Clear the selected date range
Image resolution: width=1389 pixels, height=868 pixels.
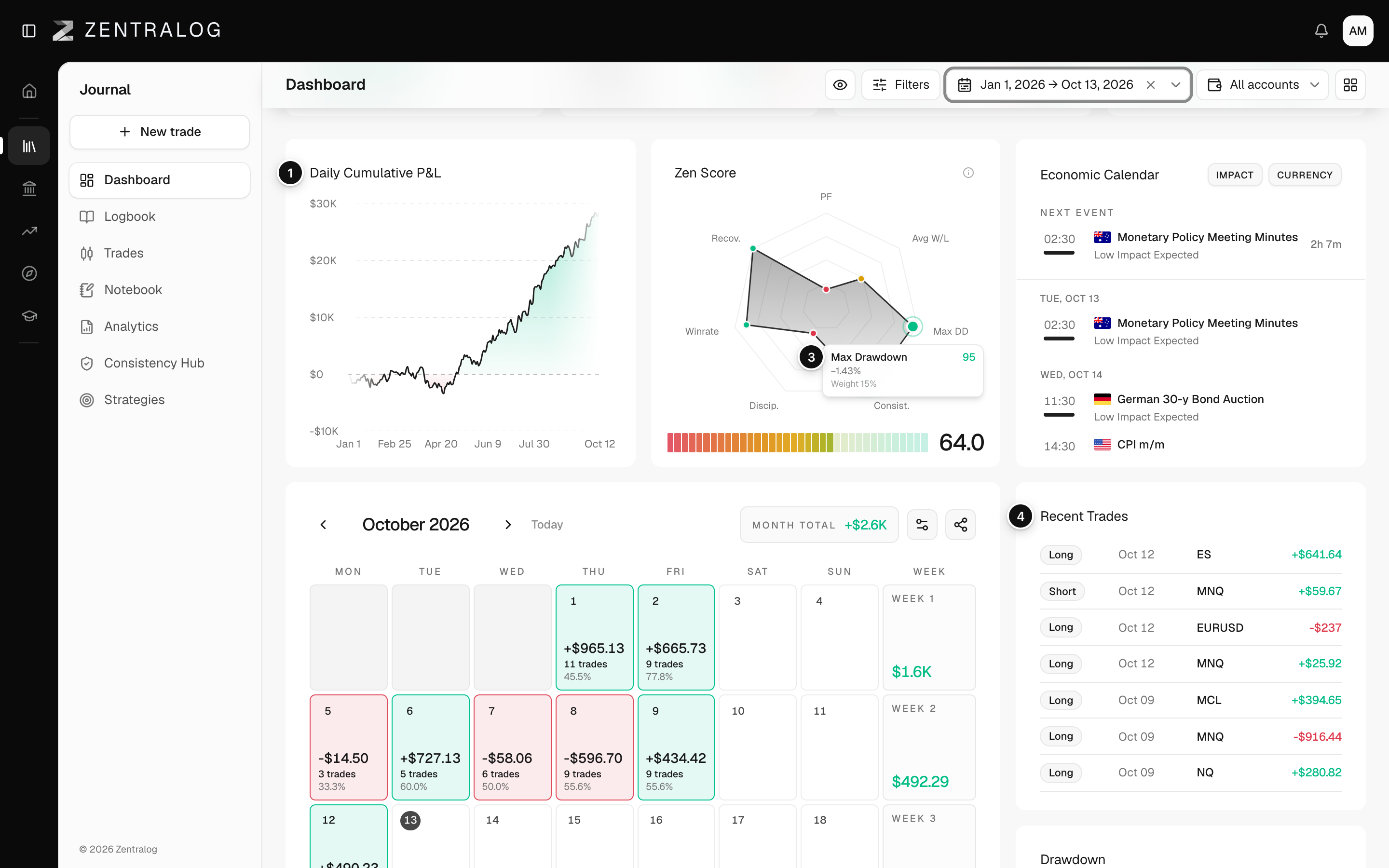(1150, 85)
